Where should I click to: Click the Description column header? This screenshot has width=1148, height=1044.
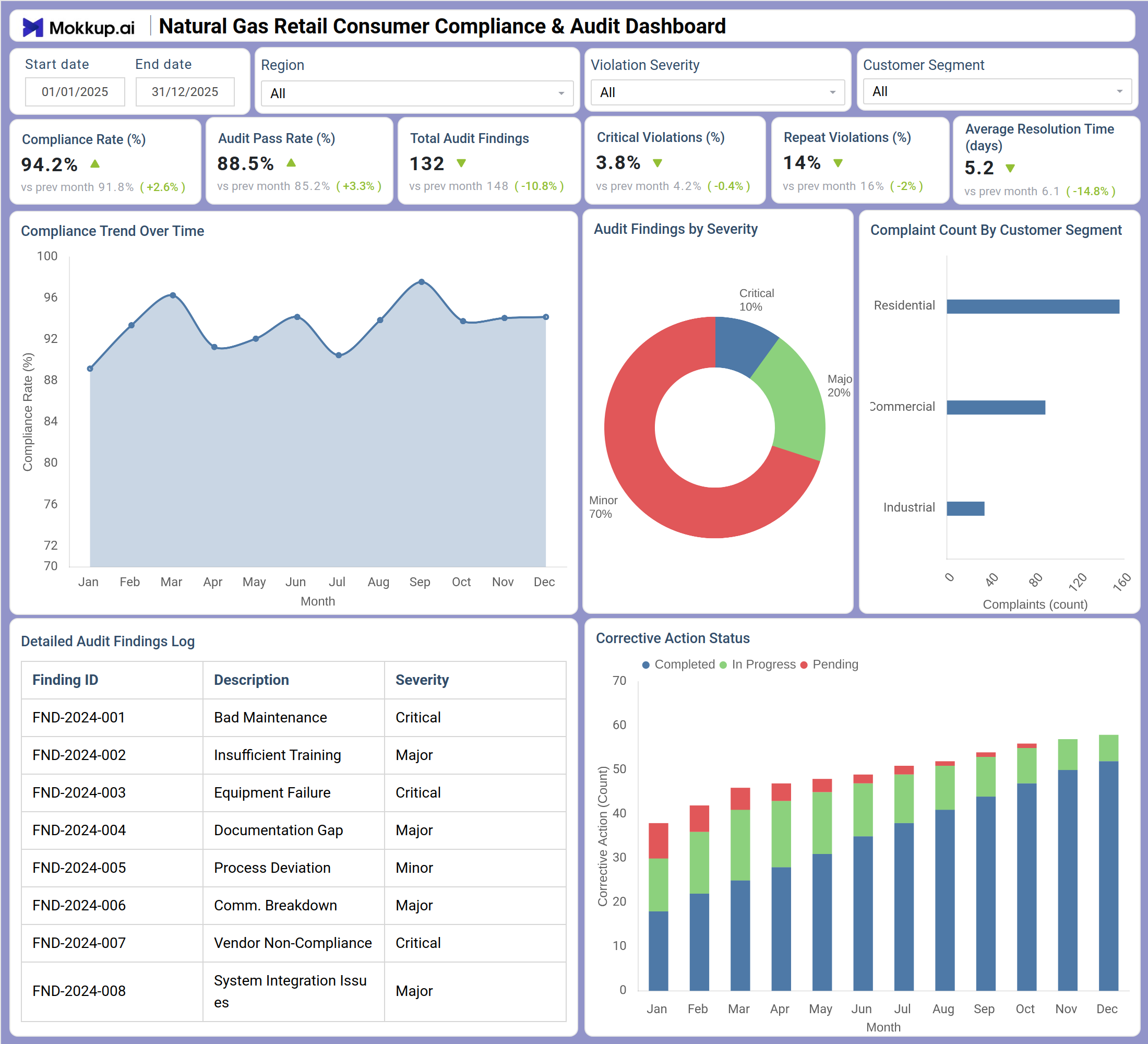coord(294,680)
